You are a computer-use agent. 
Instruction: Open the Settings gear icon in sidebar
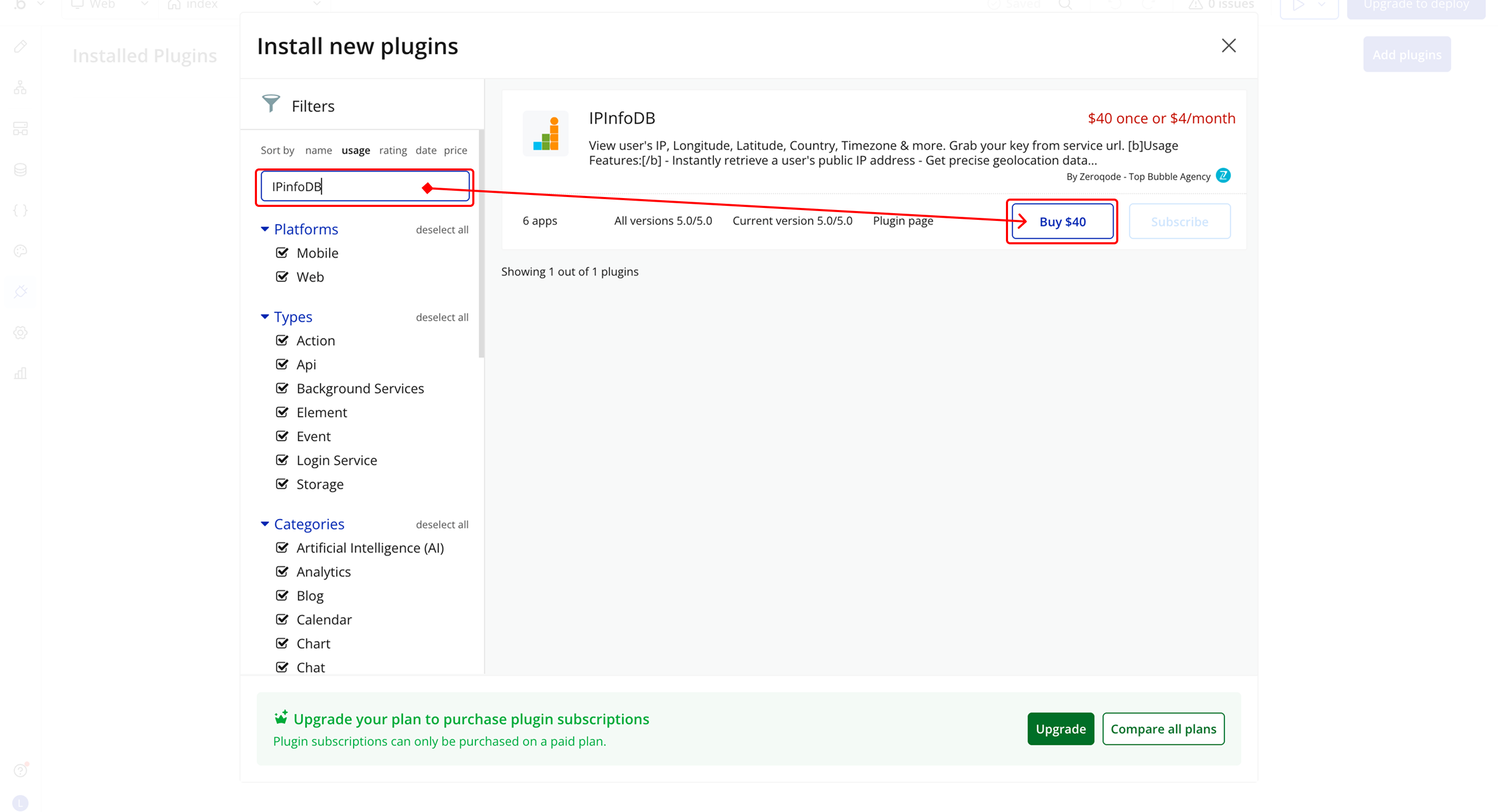(x=20, y=333)
